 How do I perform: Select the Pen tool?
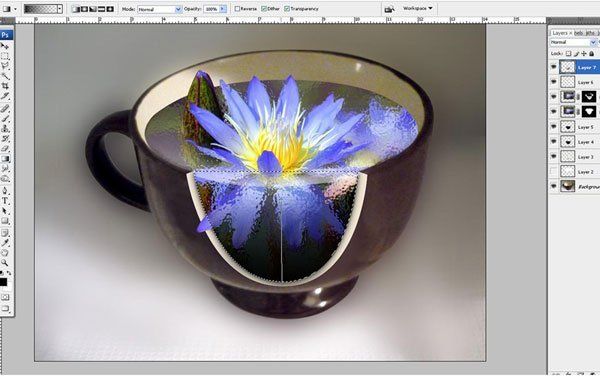5,190
